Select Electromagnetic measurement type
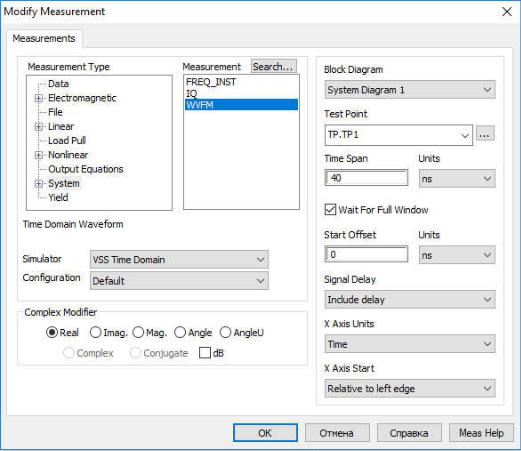Viewport: 521px width, 451px height. (82, 98)
